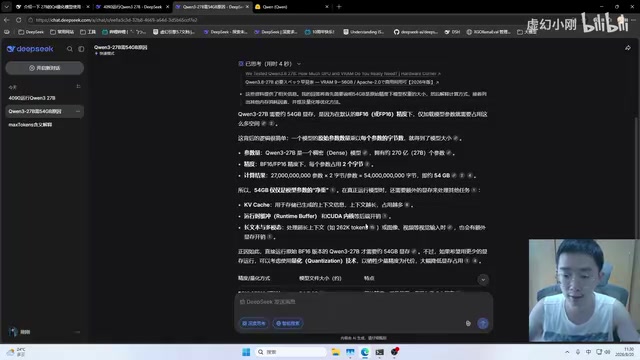Open the weather widget on taskbar

(x=16, y=352)
